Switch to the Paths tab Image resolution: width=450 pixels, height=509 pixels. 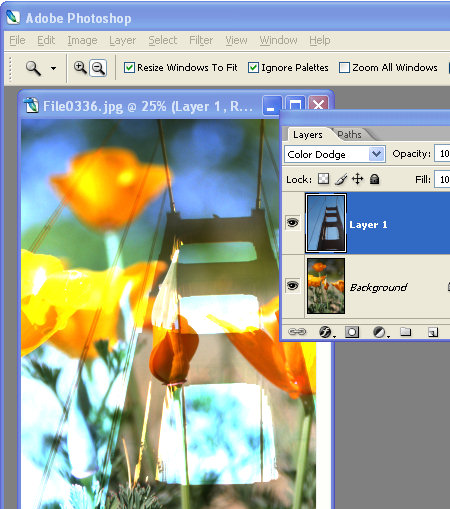[x=349, y=135]
